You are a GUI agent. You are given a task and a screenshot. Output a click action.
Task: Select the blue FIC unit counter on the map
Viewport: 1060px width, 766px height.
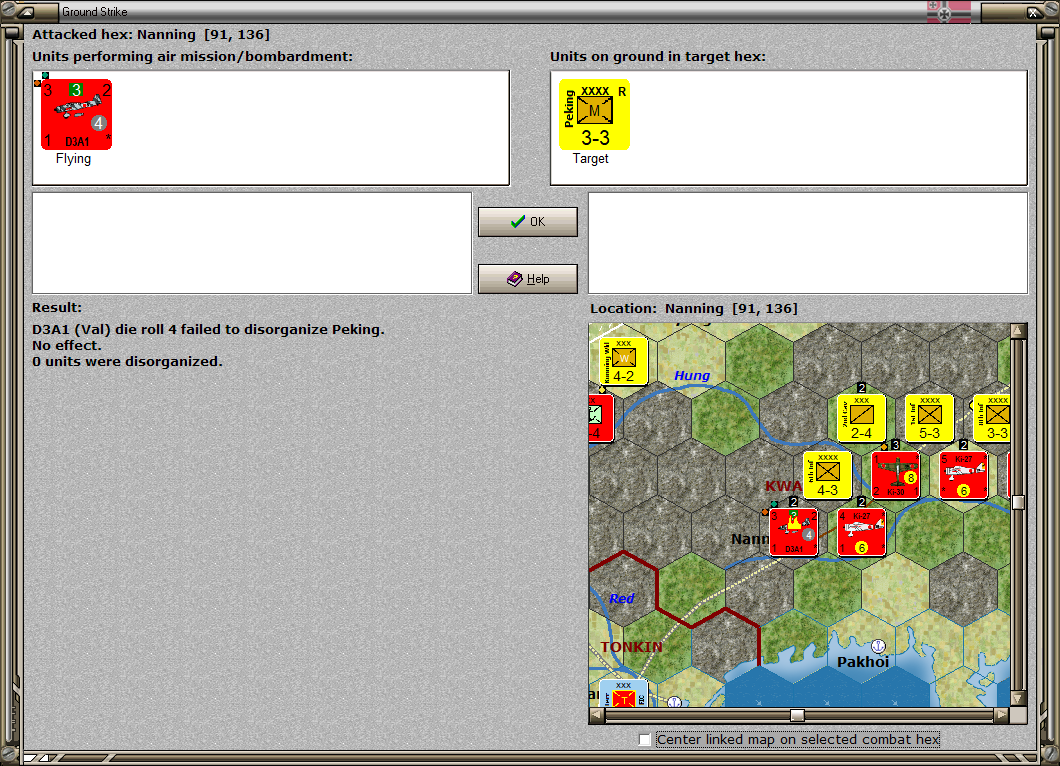click(x=623, y=694)
